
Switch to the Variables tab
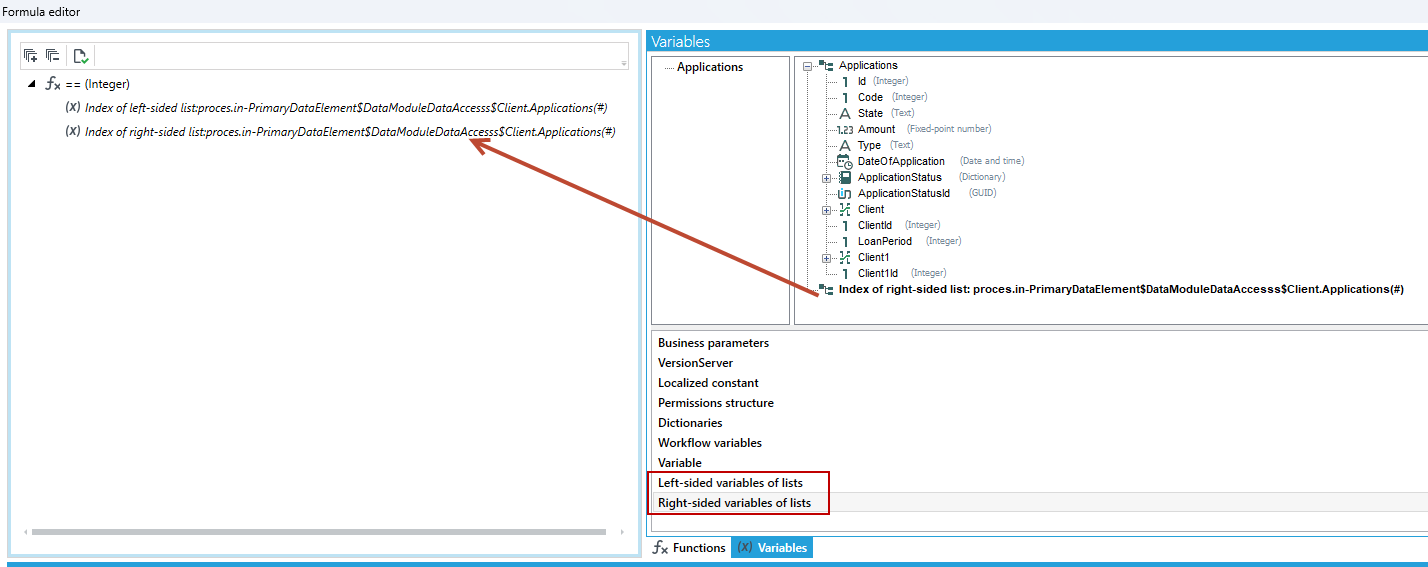tap(772, 548)
